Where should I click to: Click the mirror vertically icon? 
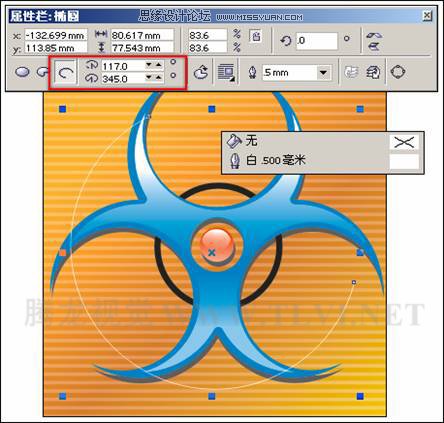click(374, 46)
